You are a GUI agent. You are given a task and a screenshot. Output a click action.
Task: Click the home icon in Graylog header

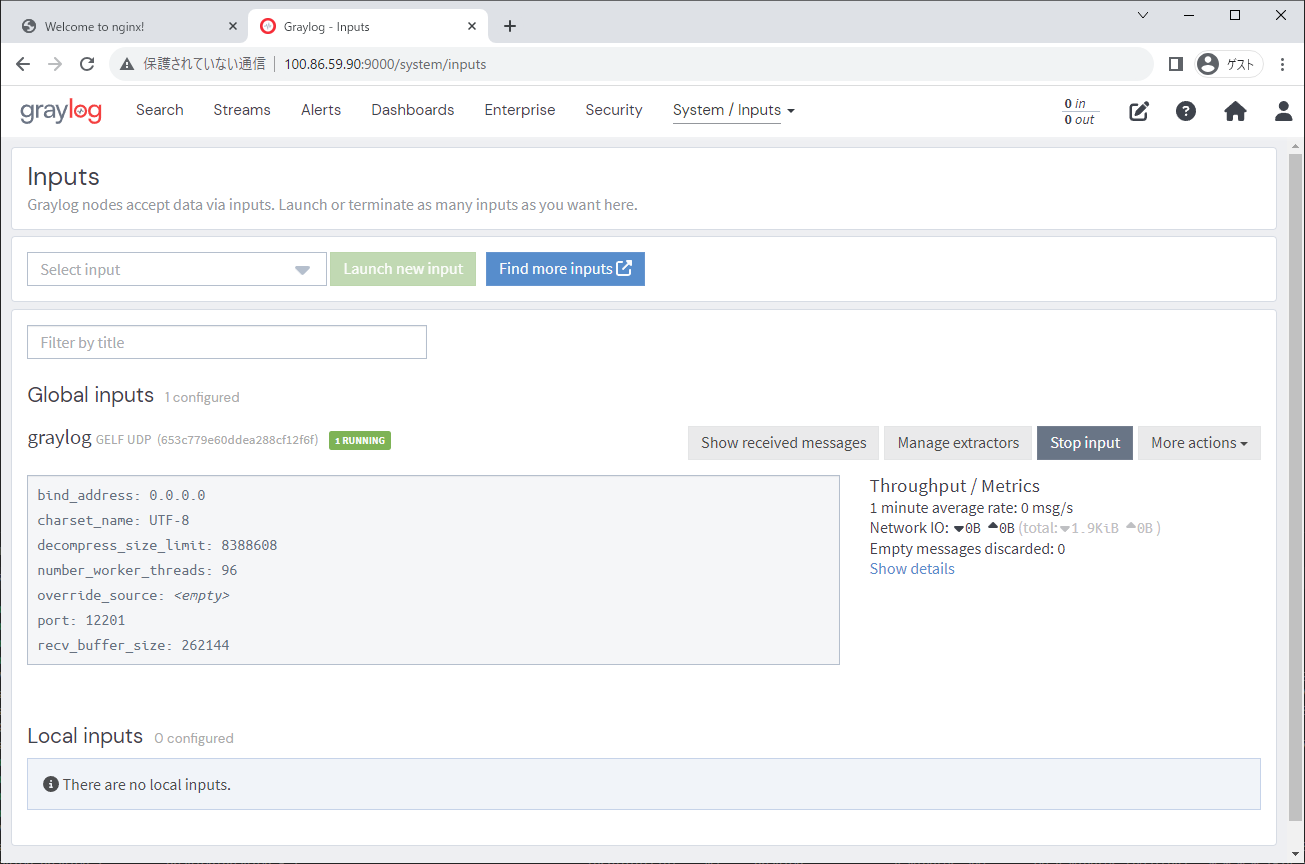1235,111
